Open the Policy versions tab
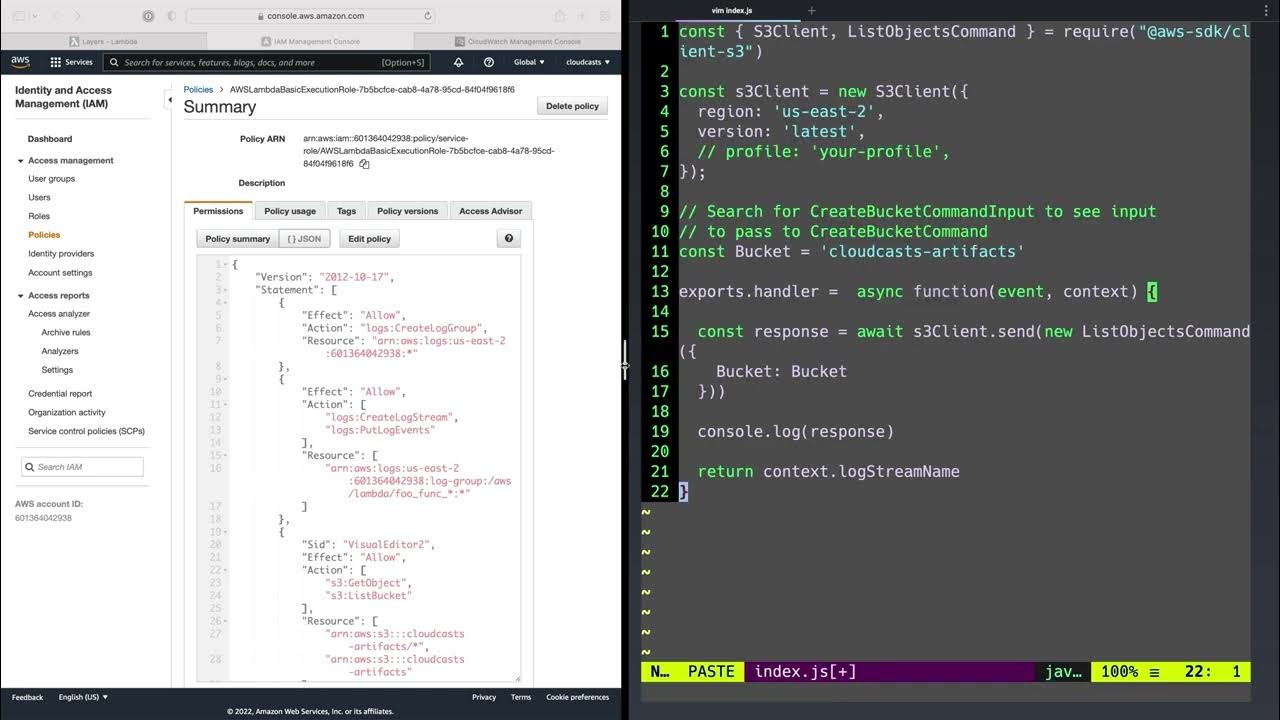This screenshot has height=720, width=1280. point(407,211)
